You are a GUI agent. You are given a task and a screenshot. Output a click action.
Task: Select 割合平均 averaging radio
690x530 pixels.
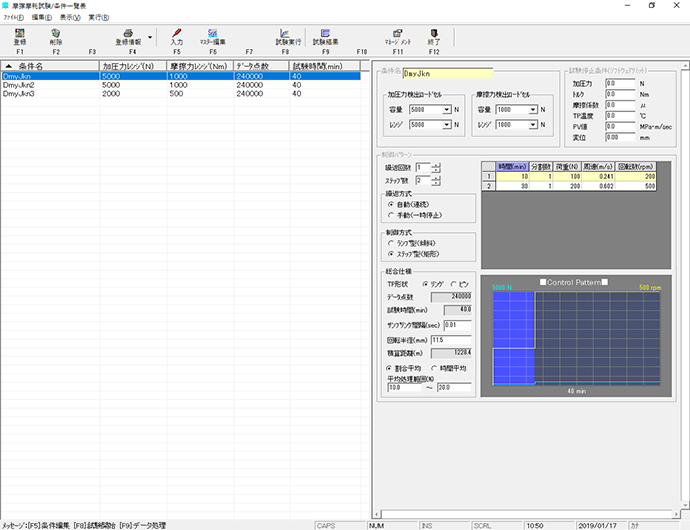(389, 368)
